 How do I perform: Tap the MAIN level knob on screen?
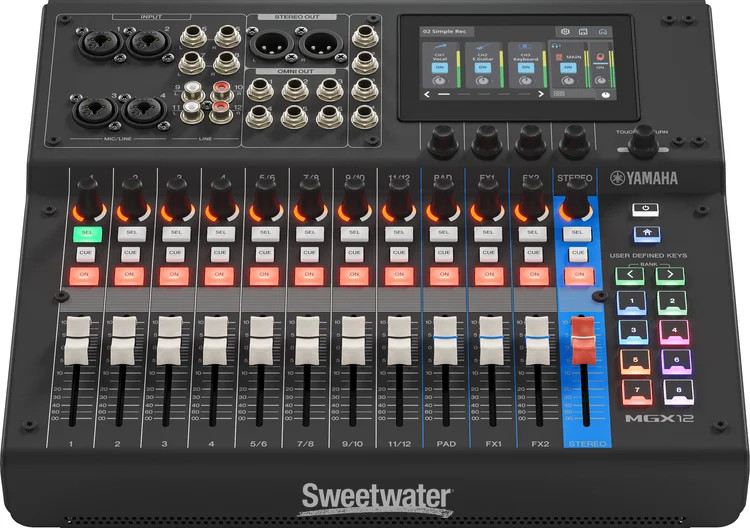coord(568,81)
